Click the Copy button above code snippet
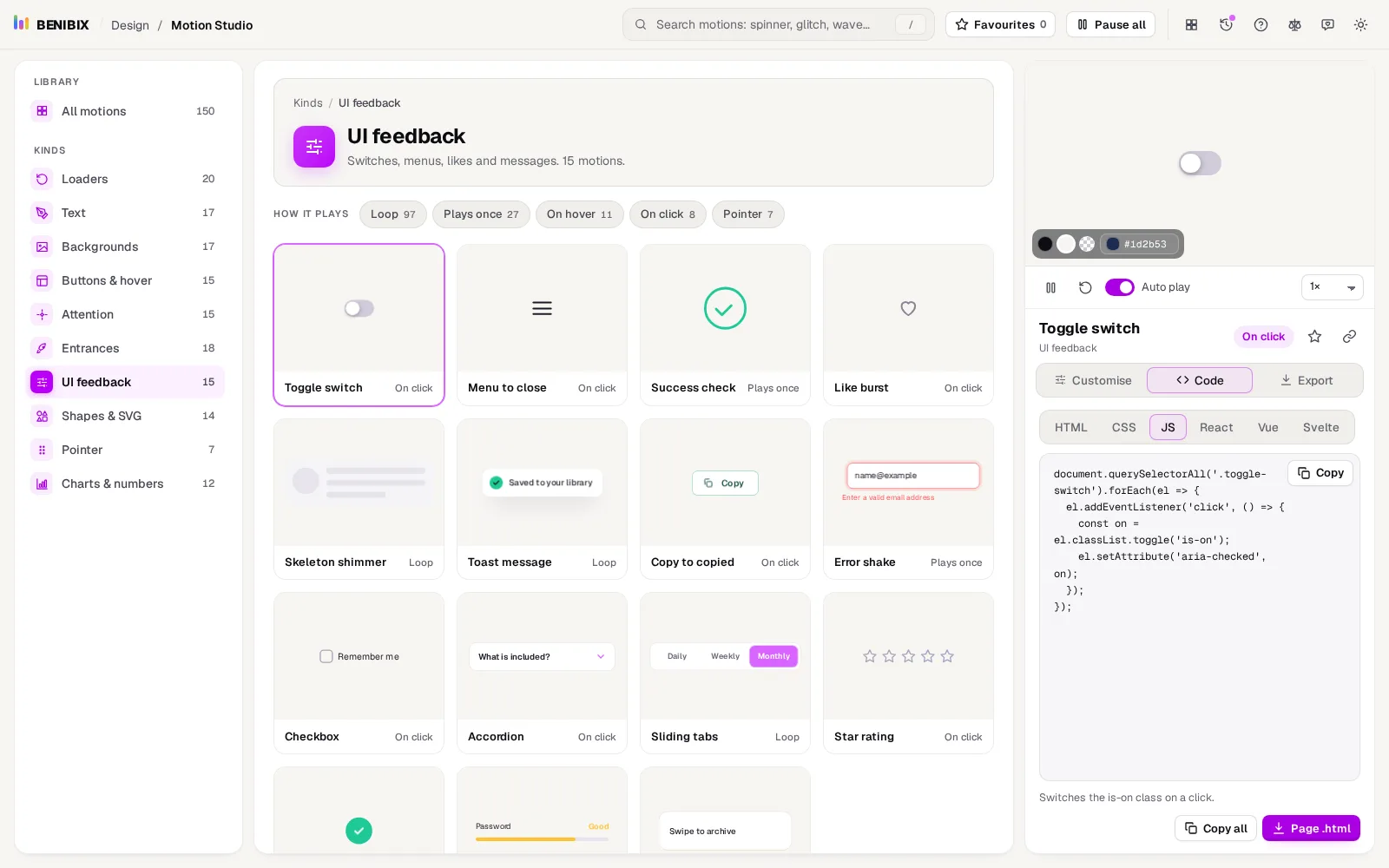This screenshot has height=868, width=1389. 1320,473
